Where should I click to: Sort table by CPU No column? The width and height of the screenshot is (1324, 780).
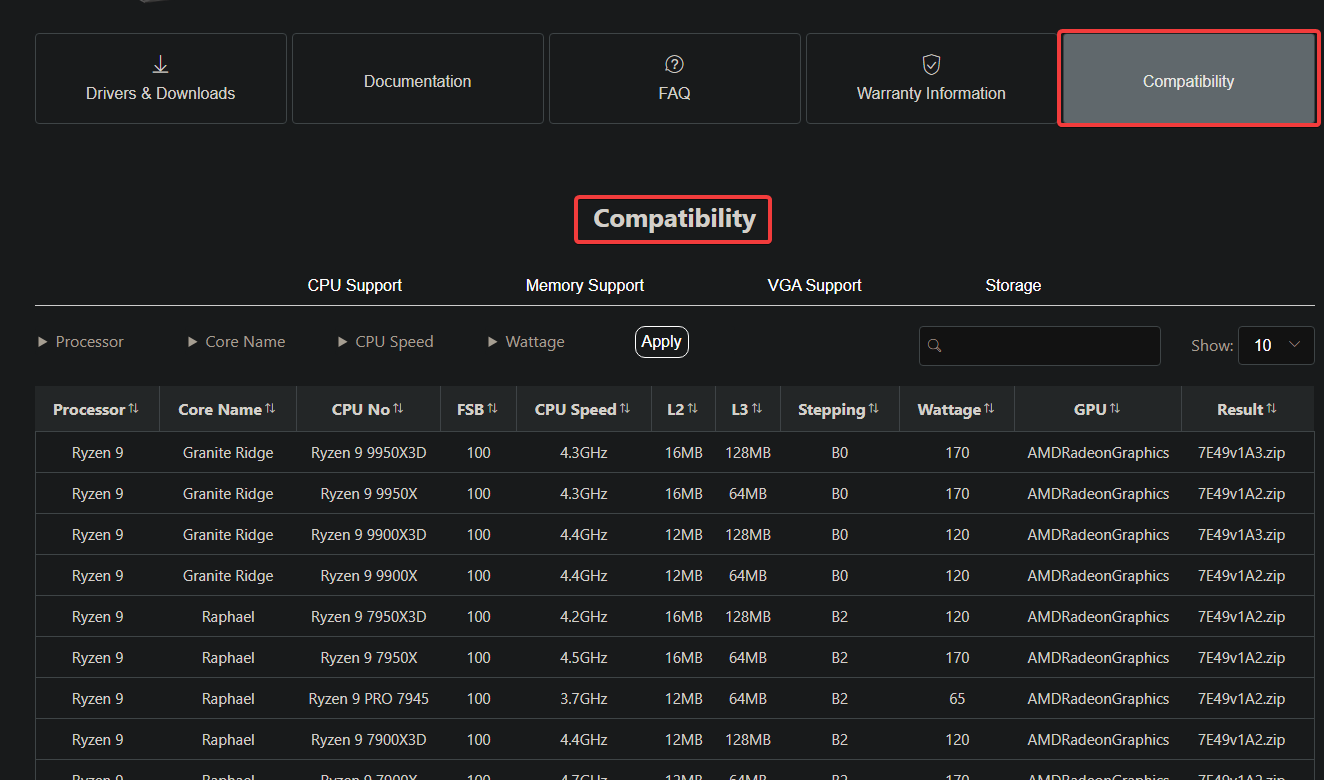(x=369, y=409)
